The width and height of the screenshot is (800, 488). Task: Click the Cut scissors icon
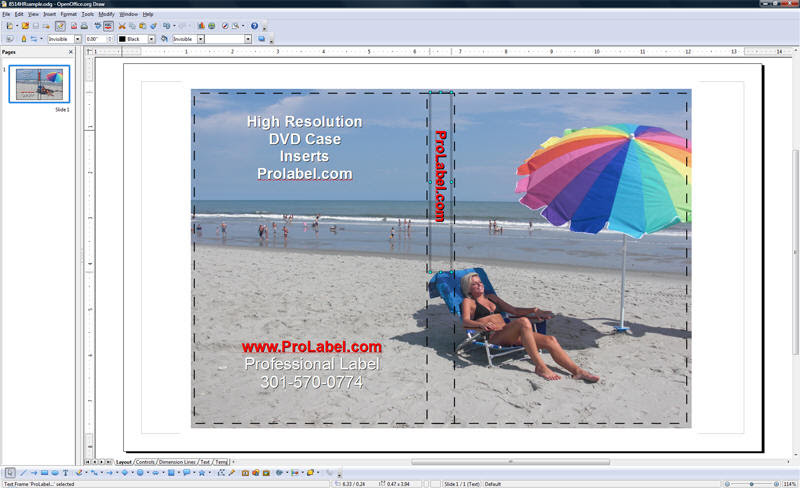[x=122, y=26]
